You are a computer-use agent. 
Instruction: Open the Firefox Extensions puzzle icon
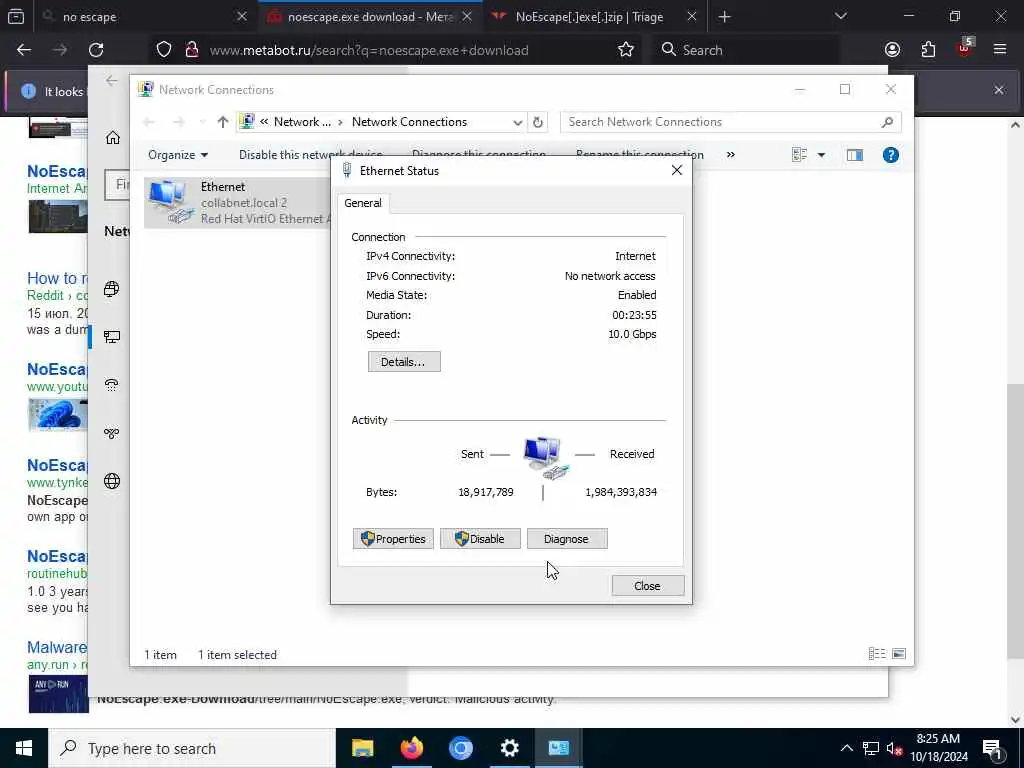[x=928, y=50]
